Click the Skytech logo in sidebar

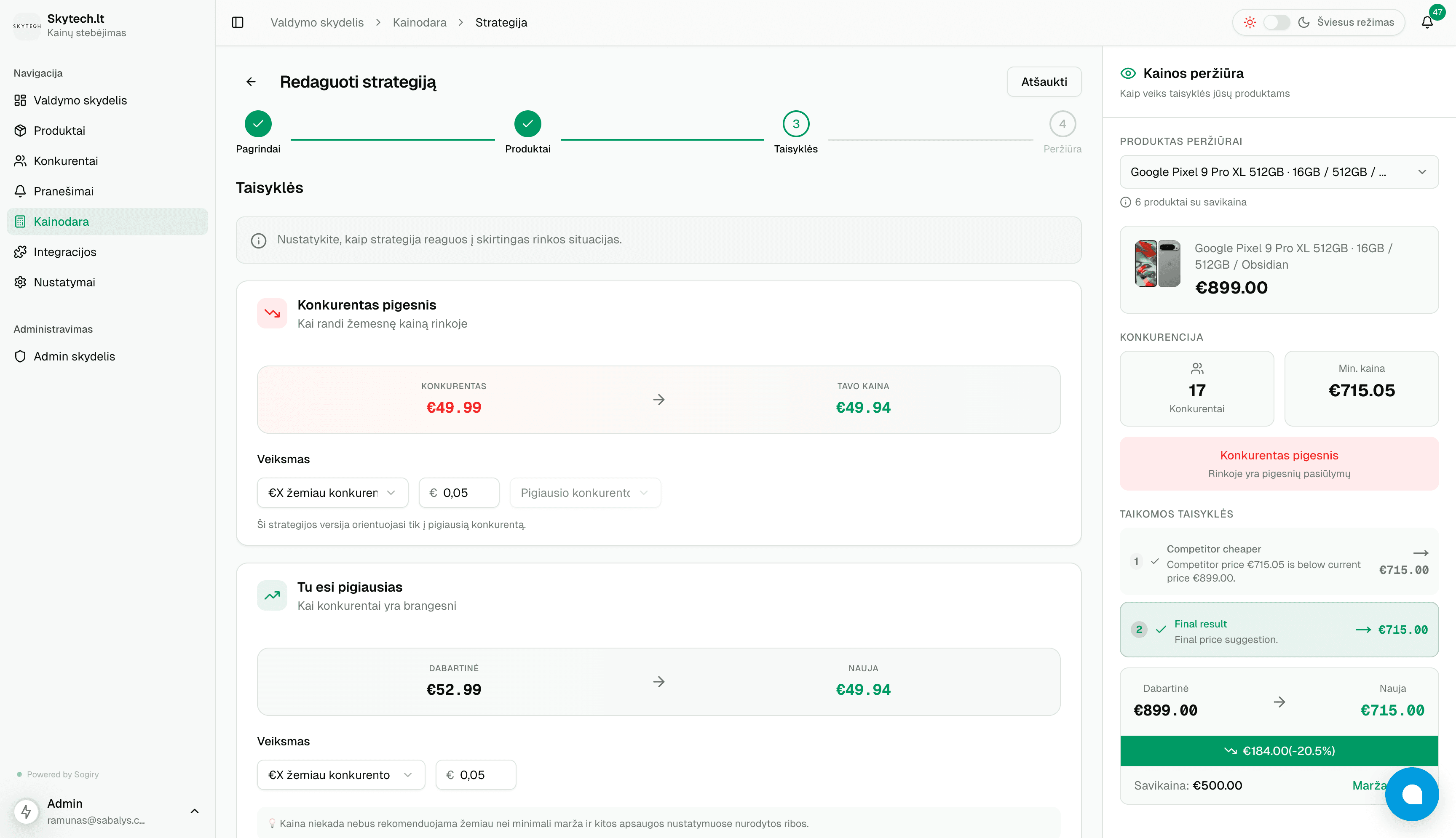tap(27, 26)
